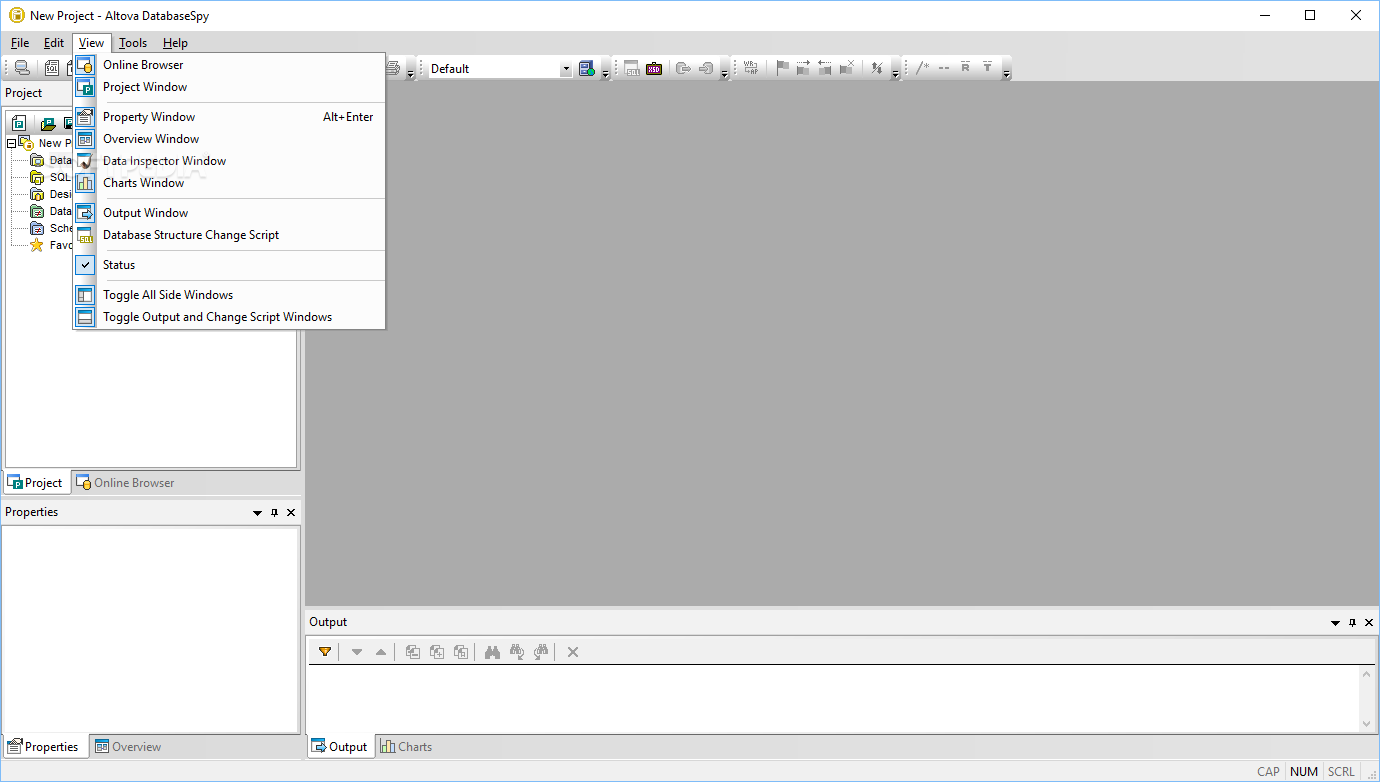
Task: Click the first copy icon in Output toolbar
Action: [x=413, y=652]
